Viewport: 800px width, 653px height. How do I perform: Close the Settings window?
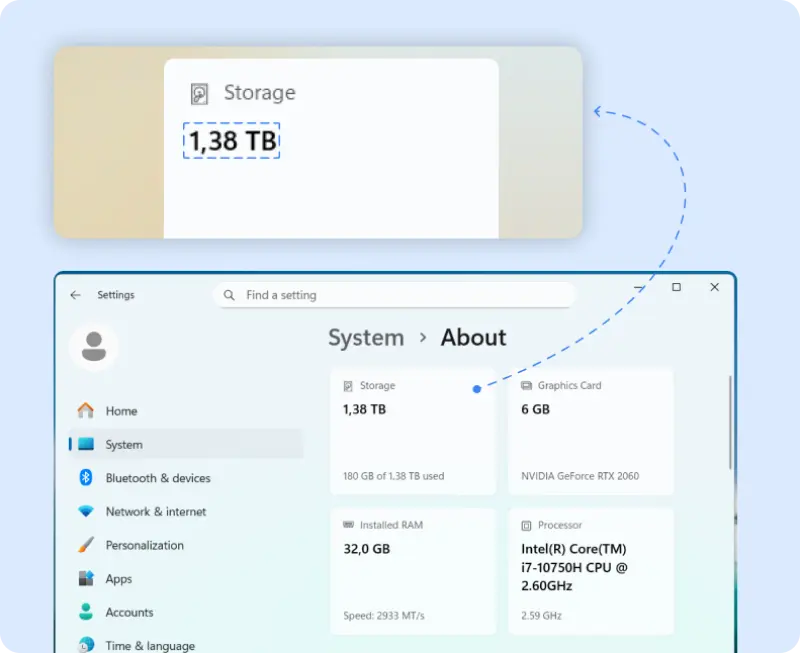tap(715, 287)
